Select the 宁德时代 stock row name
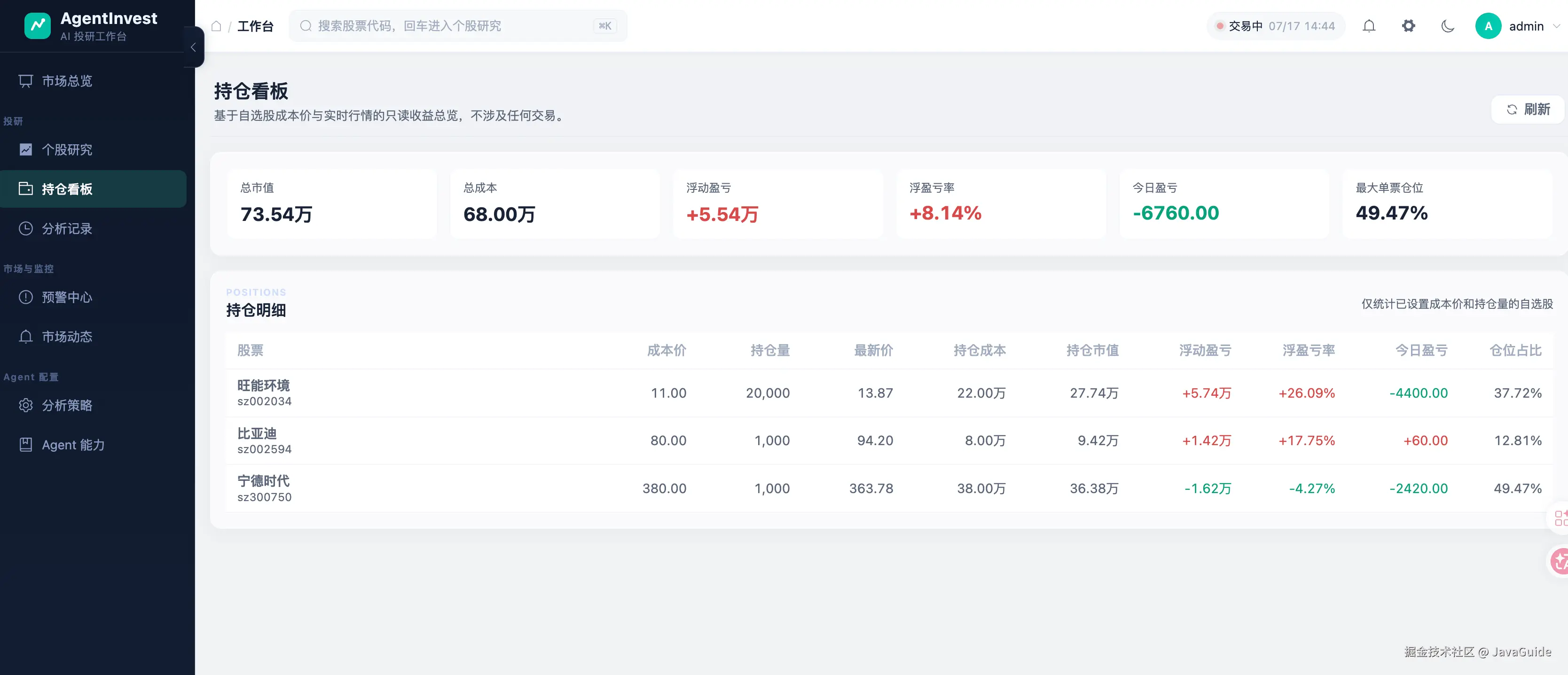The width and height of the screenshot is (1568, 675). click(x=264, y=481)
